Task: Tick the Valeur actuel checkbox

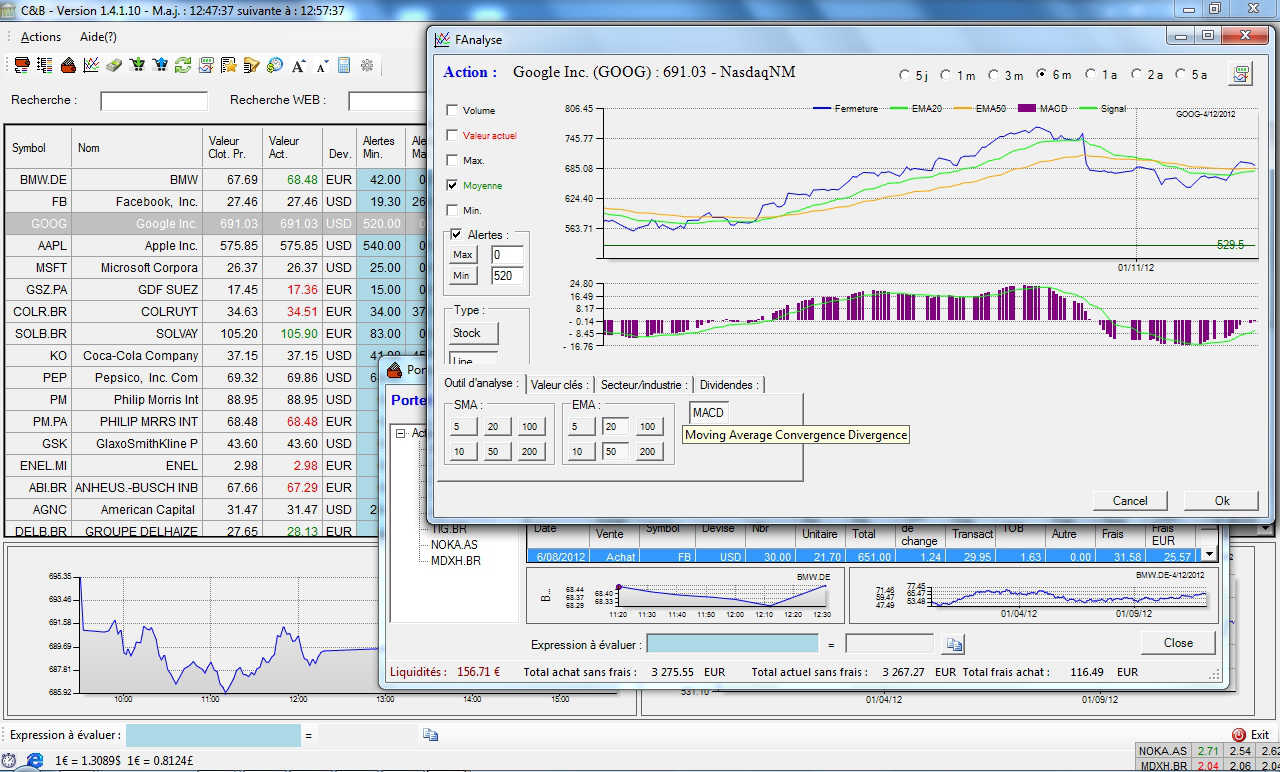Action: pos(452,135)
